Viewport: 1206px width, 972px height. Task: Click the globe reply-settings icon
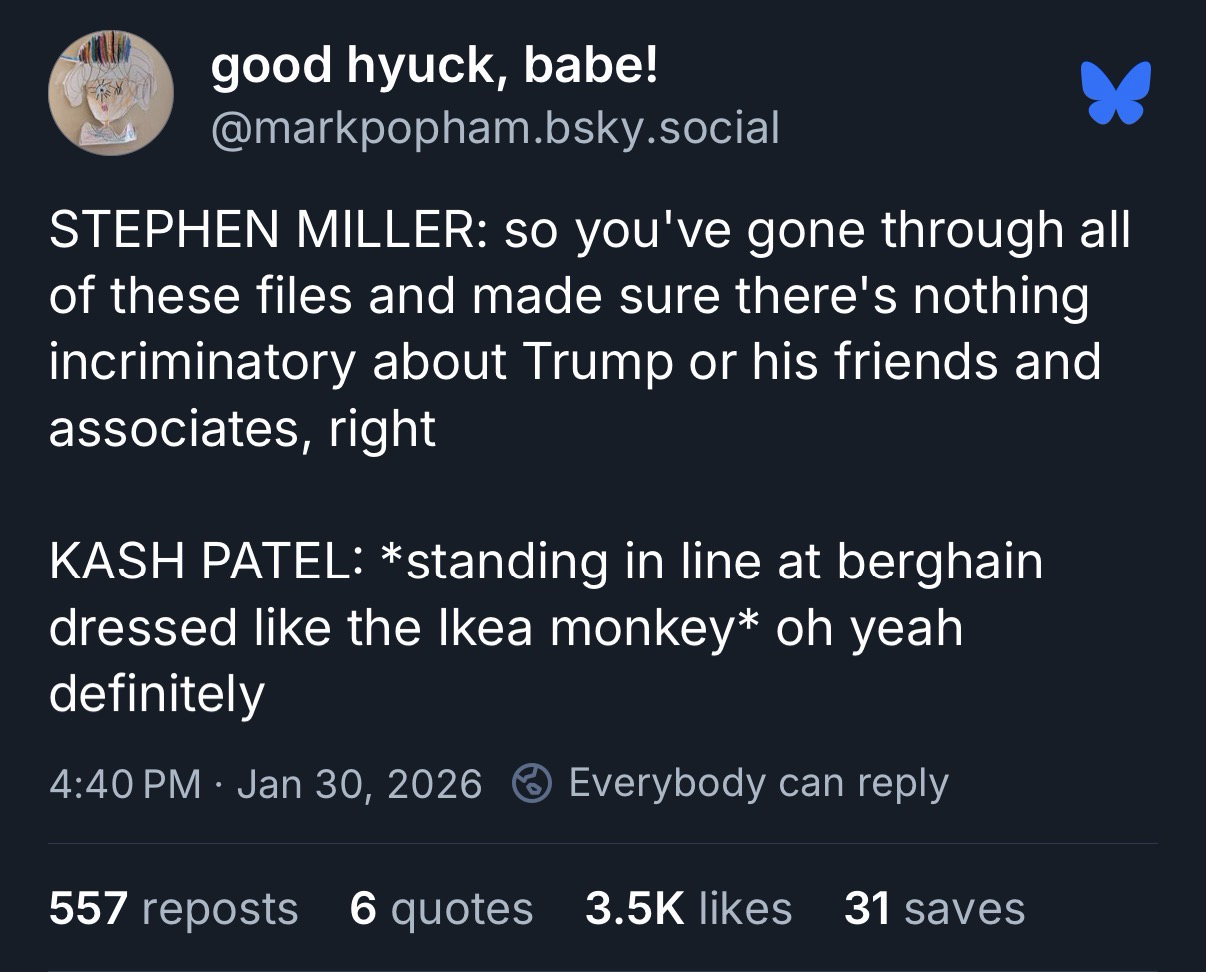533,783
